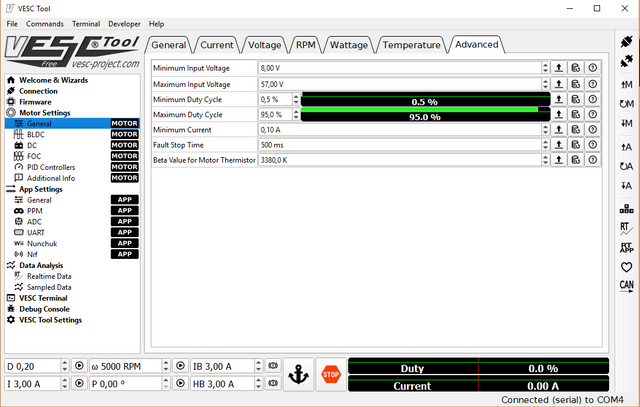Click the Duty 0.0 % display bar
Screen dimensions: 640x407
click(x=478, y=366)
